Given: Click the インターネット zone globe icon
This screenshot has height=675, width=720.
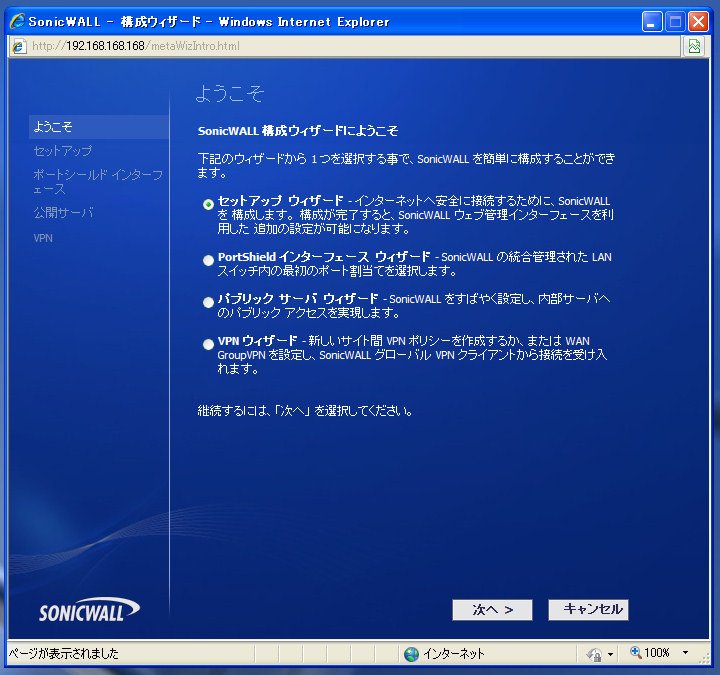Looking at the screenshot, I should coord(411,653).
